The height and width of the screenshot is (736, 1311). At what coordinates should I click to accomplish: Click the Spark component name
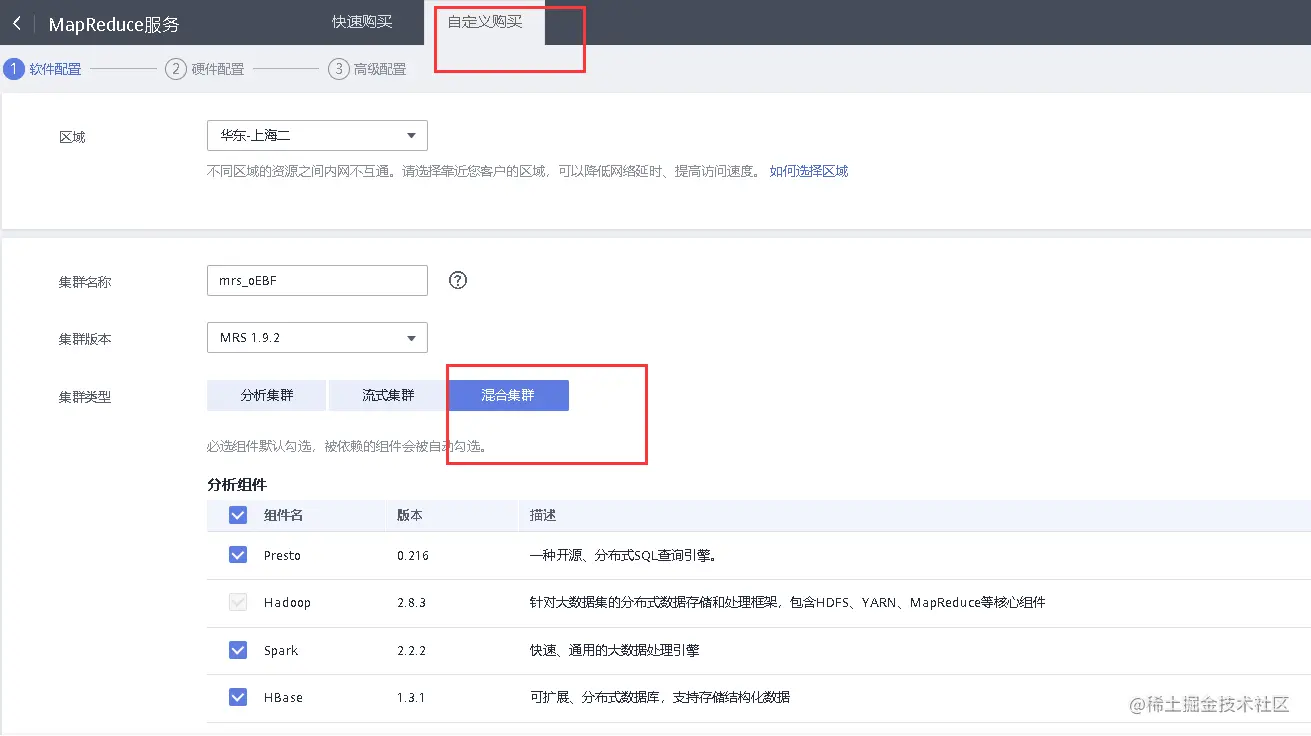point(281,651)
